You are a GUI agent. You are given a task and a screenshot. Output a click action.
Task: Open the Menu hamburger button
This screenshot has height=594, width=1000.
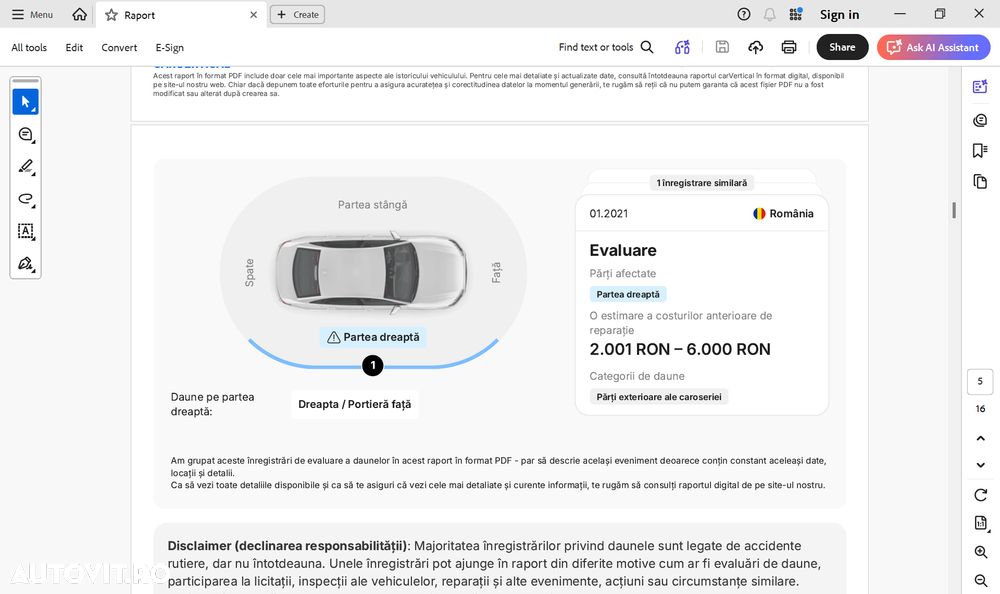[x=32, y=14]
